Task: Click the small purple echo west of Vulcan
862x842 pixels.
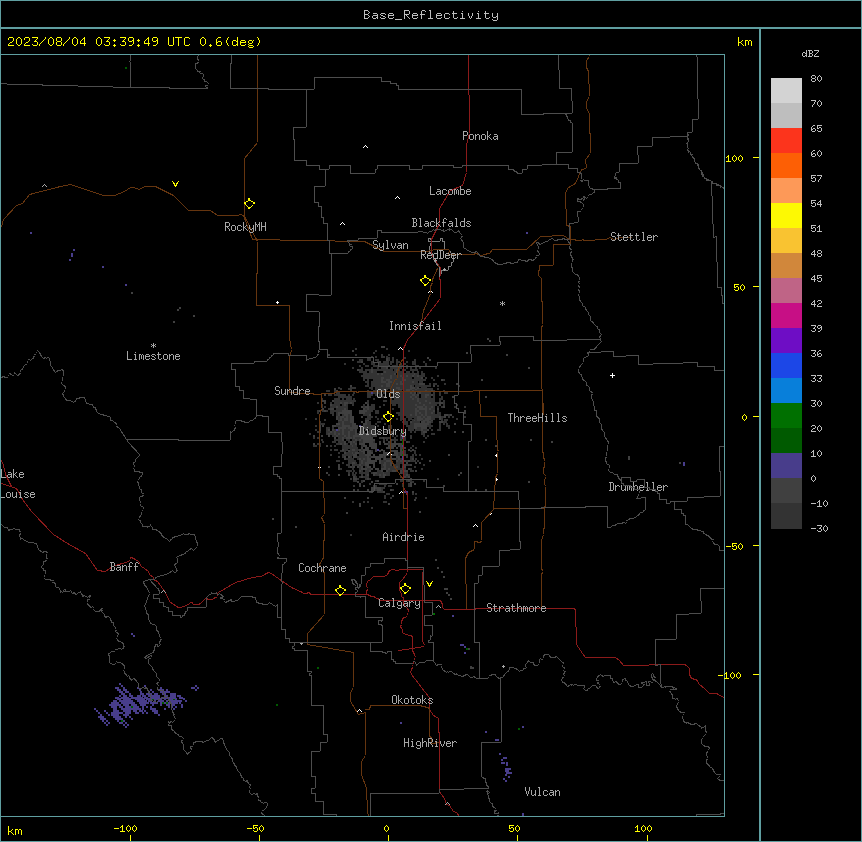Action: [505, 767]
